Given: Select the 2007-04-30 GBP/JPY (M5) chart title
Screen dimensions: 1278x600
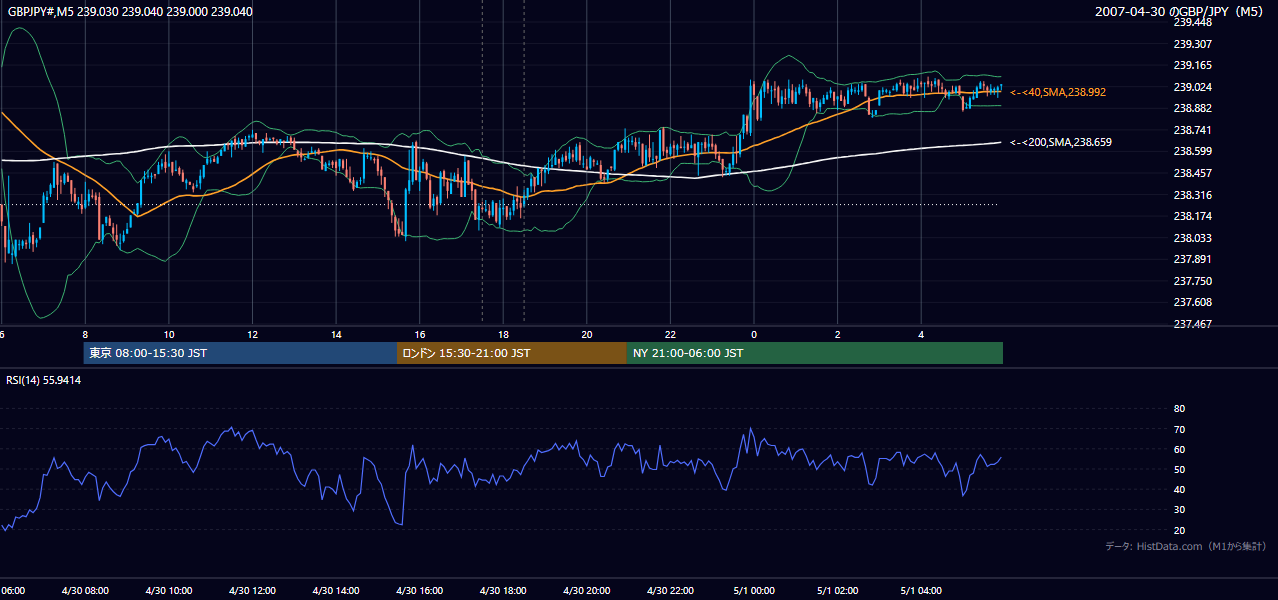Looking at the screenshot, I should pyautogui.click(x=1180, y=12).
